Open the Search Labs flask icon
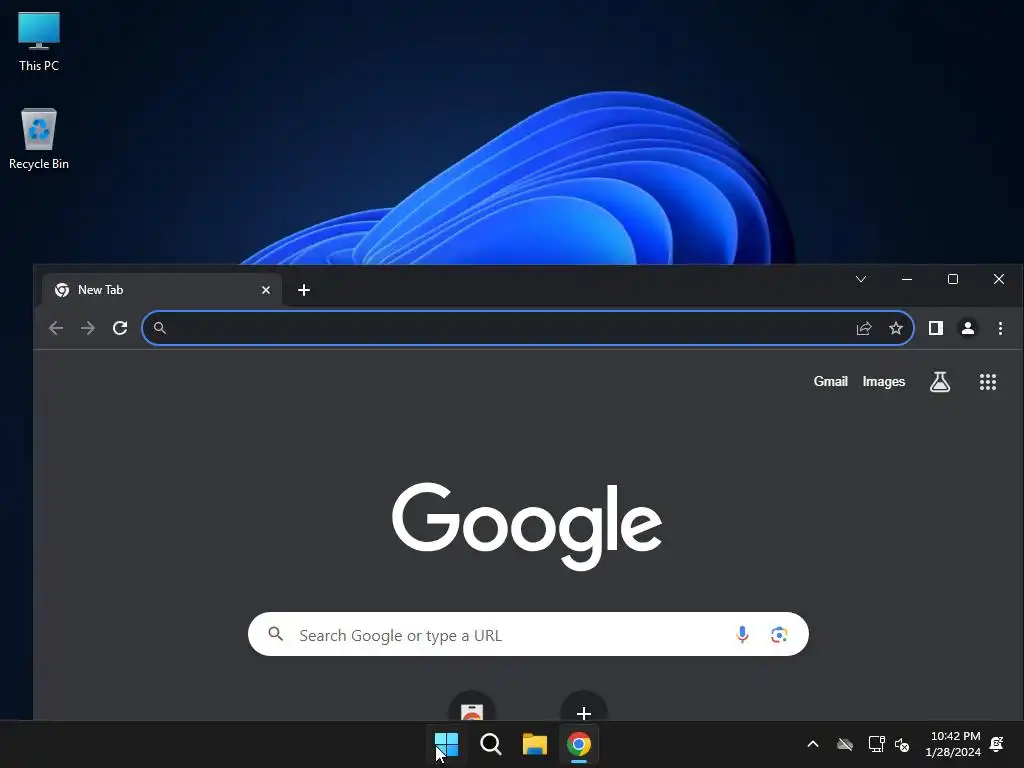Image resolution: width=1024 pixels, height=768 pixels. [940, 381]
